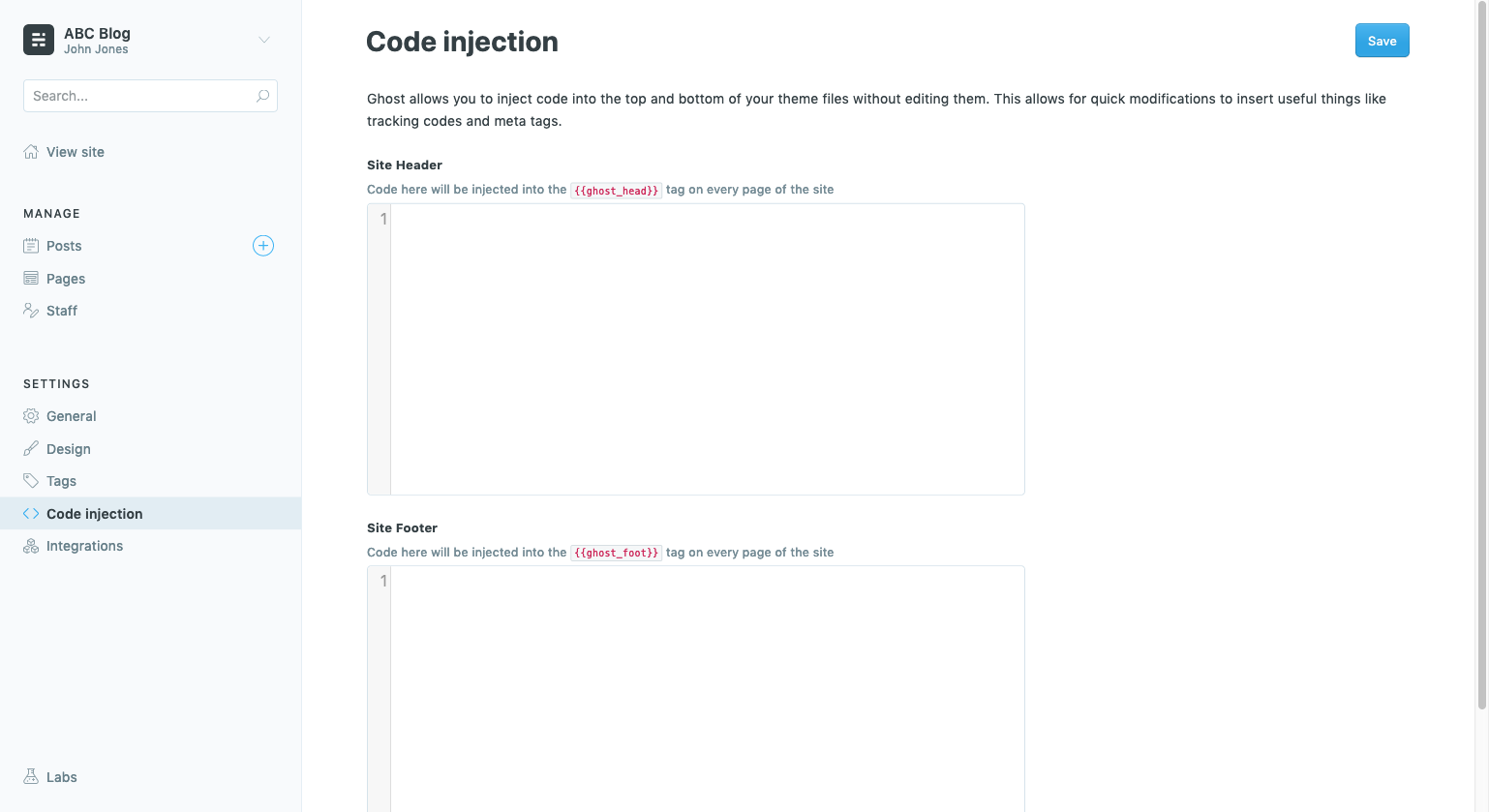Click the Design brush icon

[31, 449]
